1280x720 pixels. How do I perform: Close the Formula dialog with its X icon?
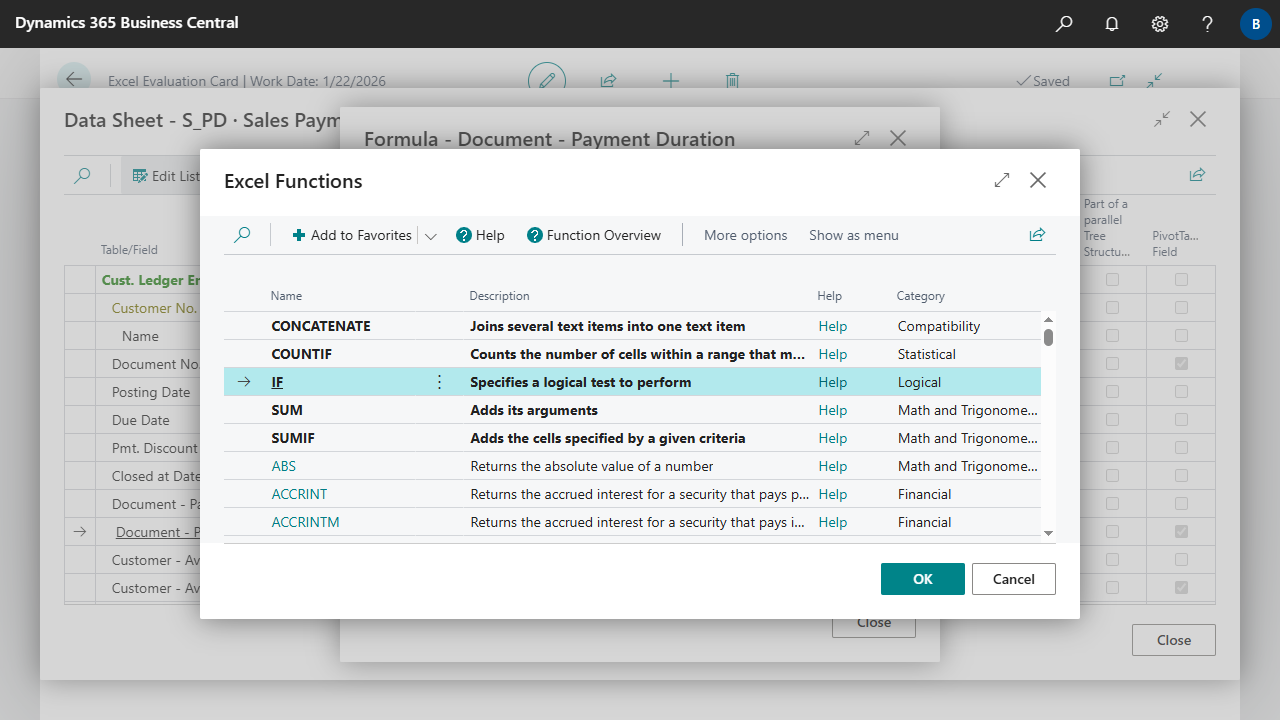coord(898,138)
